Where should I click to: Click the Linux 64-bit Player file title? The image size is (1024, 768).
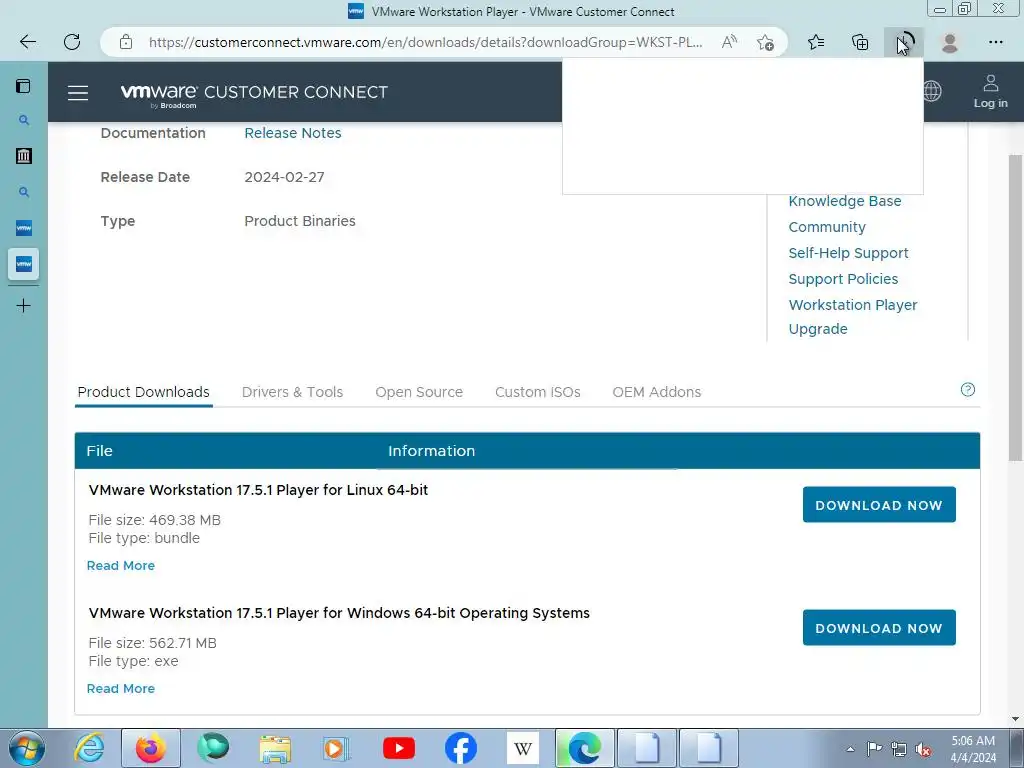259,490
